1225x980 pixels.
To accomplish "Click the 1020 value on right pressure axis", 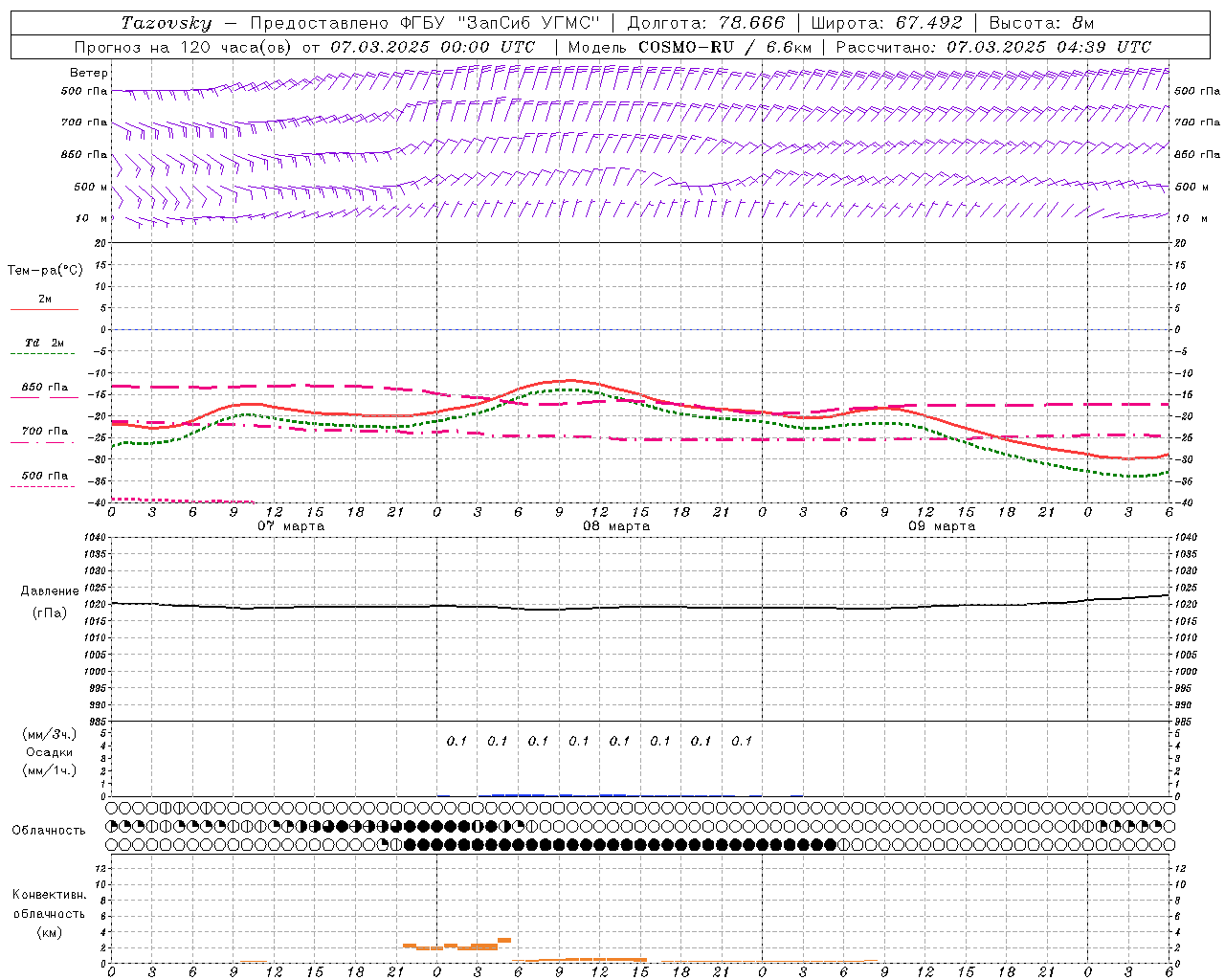I will [1186, 605].
